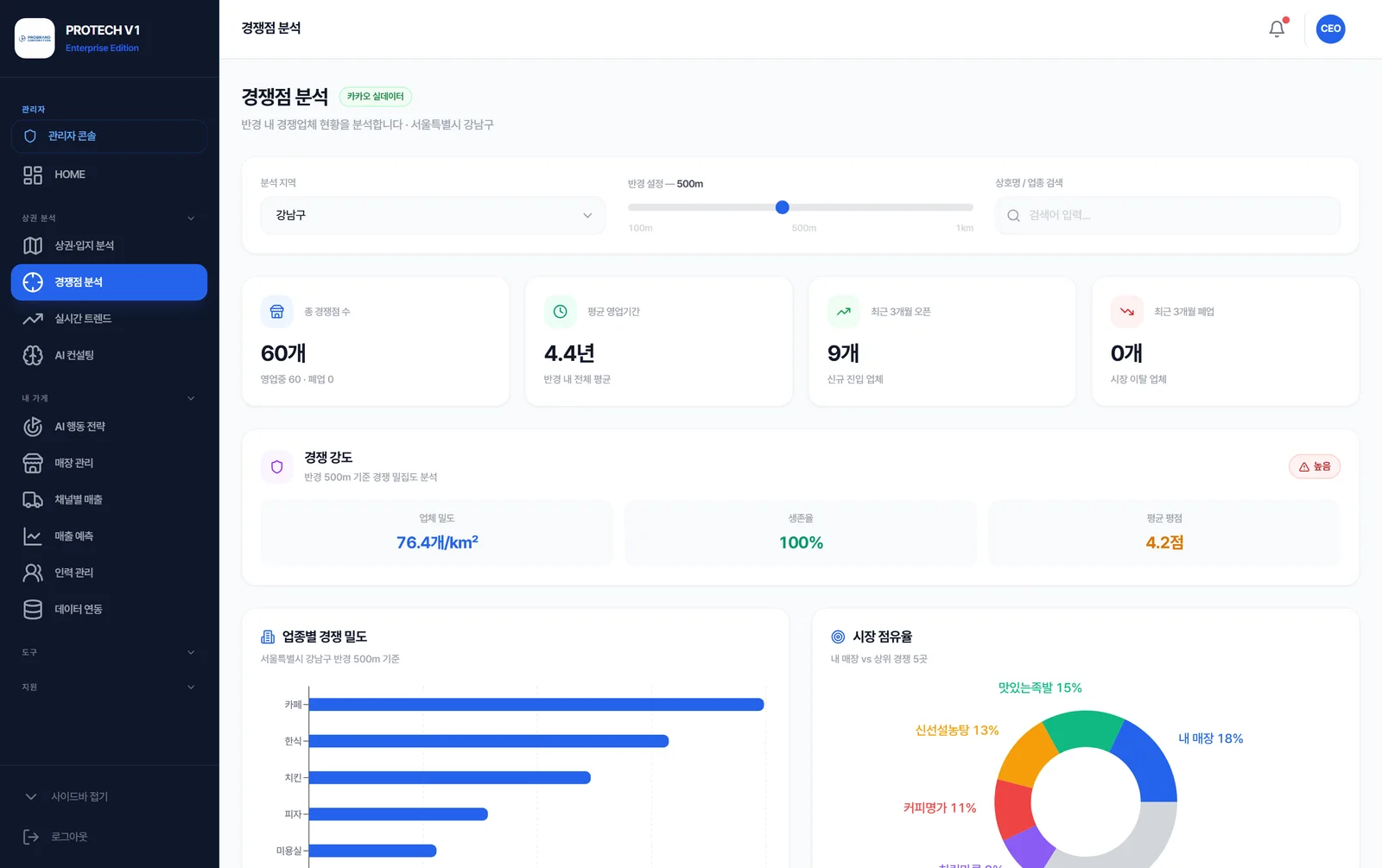
Task: Click the falling trend icon on 최근 3개월 폐업 card
Action: 1126,312
